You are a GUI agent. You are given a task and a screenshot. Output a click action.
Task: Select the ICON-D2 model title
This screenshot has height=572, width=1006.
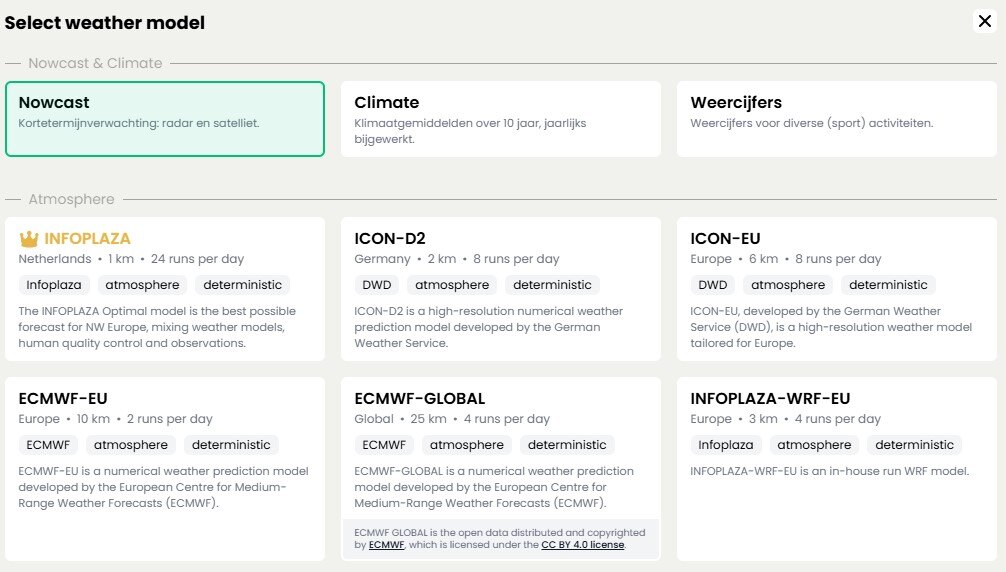coord(389,239)
